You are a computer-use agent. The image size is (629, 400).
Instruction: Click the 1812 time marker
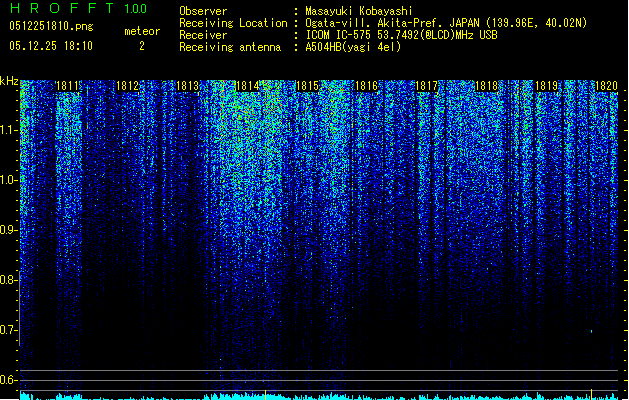[x=127, y=86]
